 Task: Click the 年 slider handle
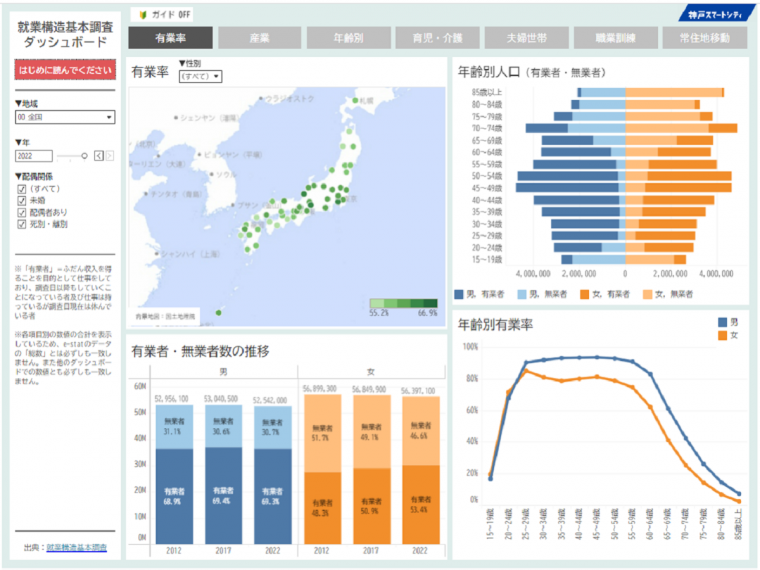click(x=85, y=155)
